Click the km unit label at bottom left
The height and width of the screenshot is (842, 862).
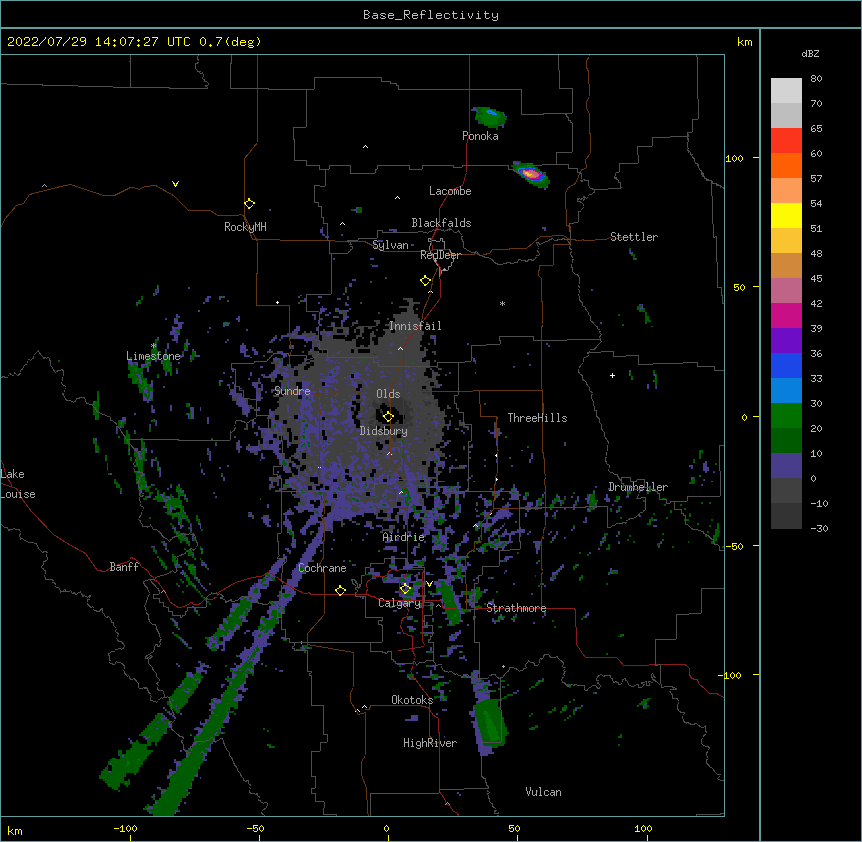tap(15, 831)
